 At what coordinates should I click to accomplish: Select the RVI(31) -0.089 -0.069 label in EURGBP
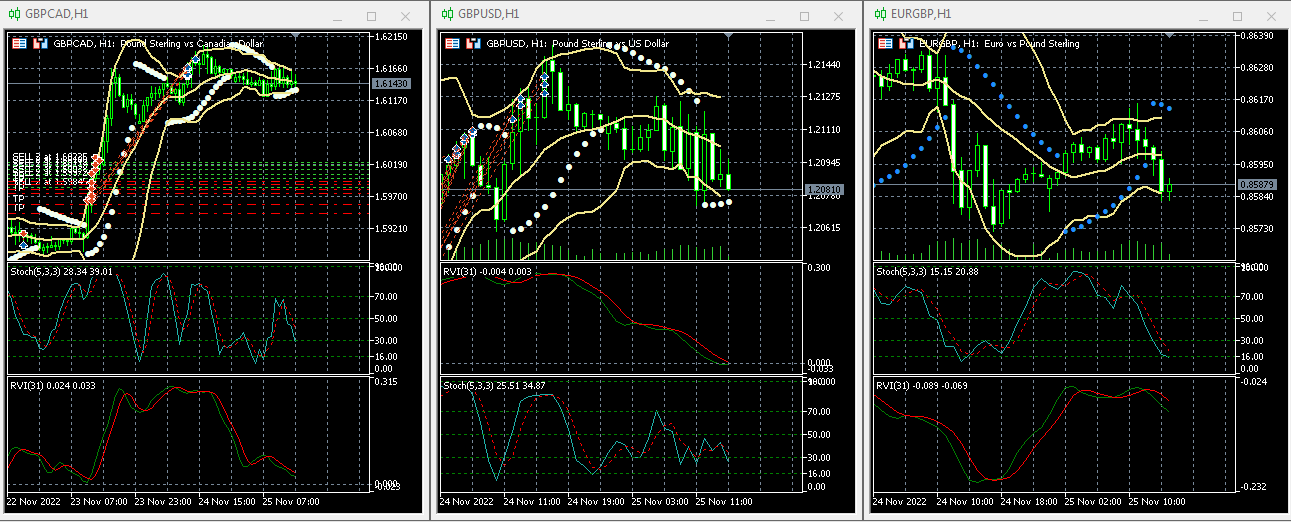click(924, 385)
